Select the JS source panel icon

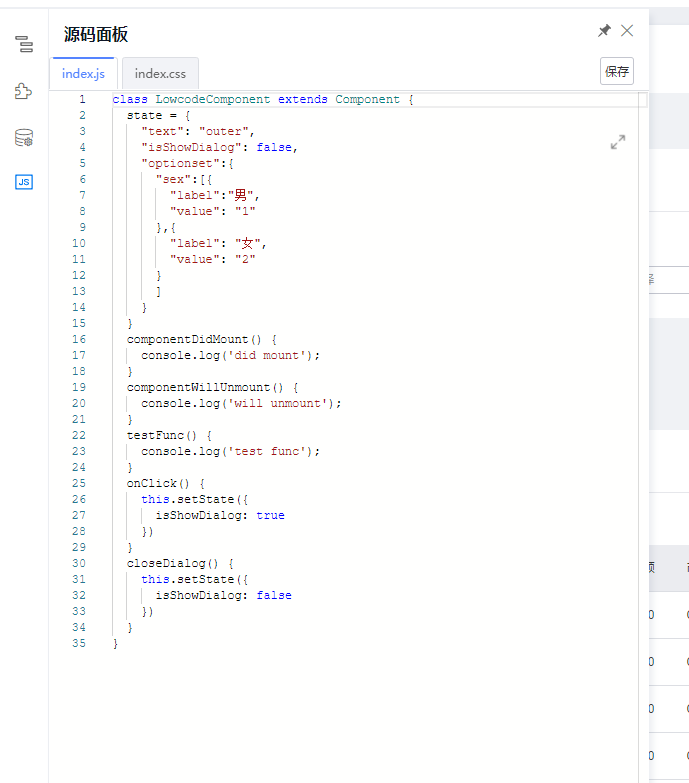click(x=23, y=182)
